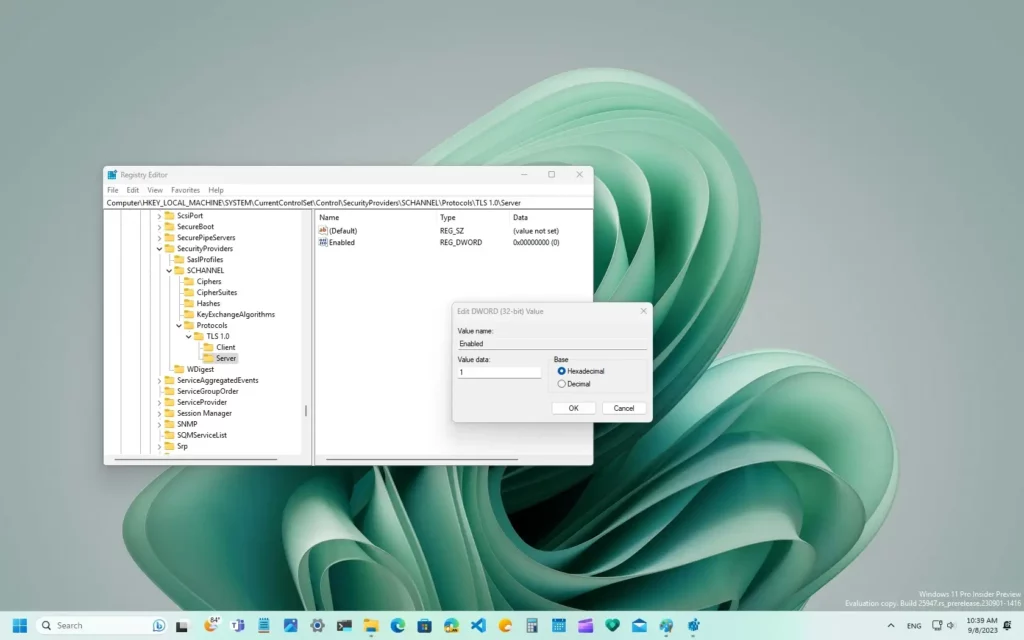Open the Photos app from the taskbar

[291, 626]
